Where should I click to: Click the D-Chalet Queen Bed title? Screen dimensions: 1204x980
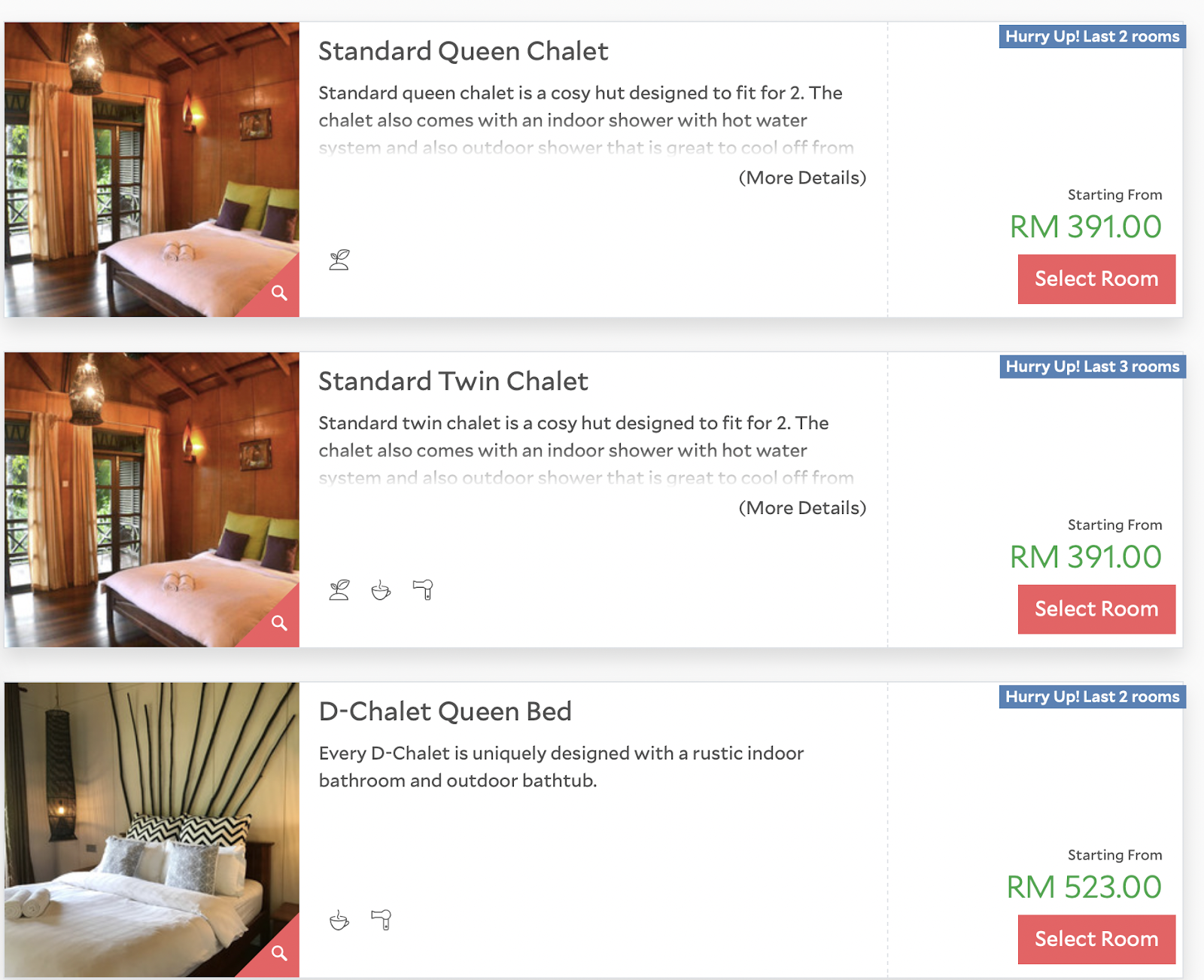click(445, 711)
